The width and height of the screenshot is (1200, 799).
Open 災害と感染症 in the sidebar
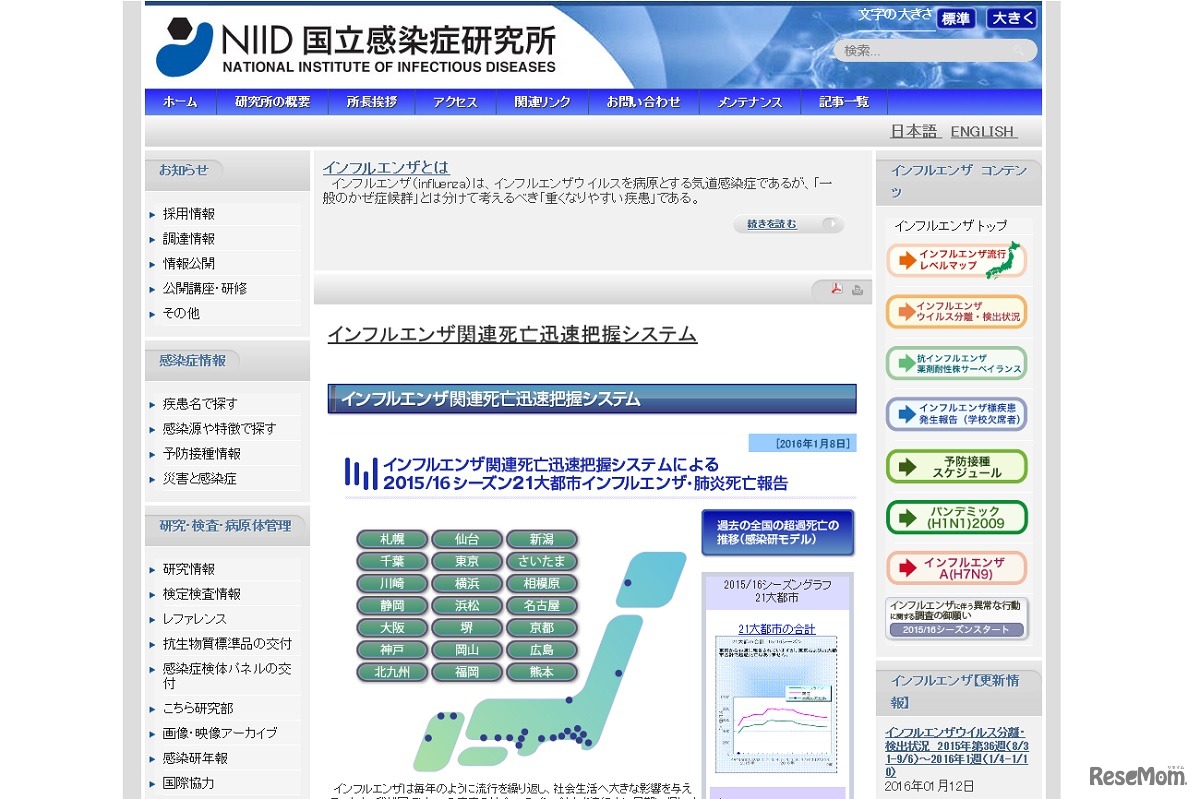(x=200, y=479)
